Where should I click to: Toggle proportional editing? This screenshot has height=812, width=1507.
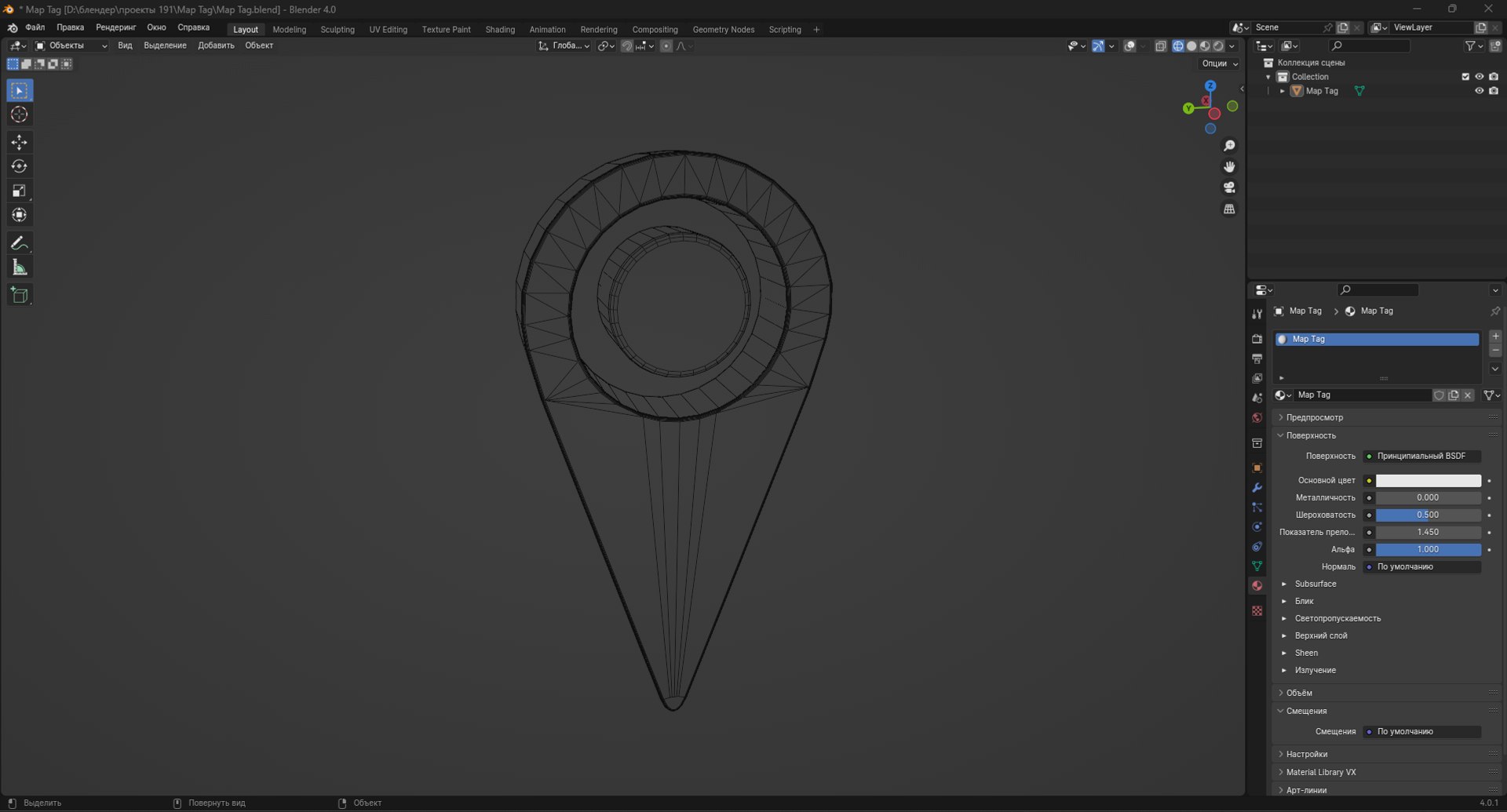[666, 46]
